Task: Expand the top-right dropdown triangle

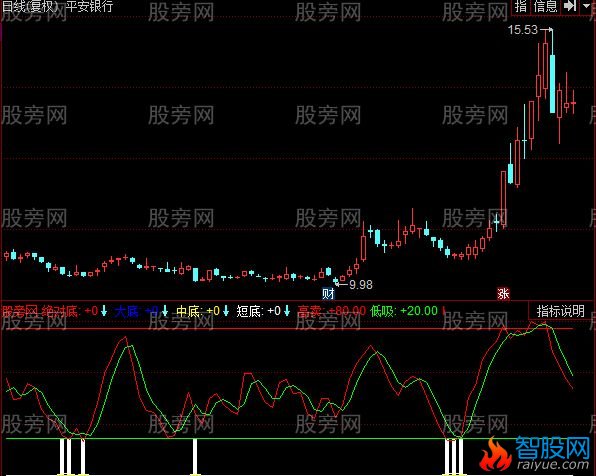Action: point(586,6)
